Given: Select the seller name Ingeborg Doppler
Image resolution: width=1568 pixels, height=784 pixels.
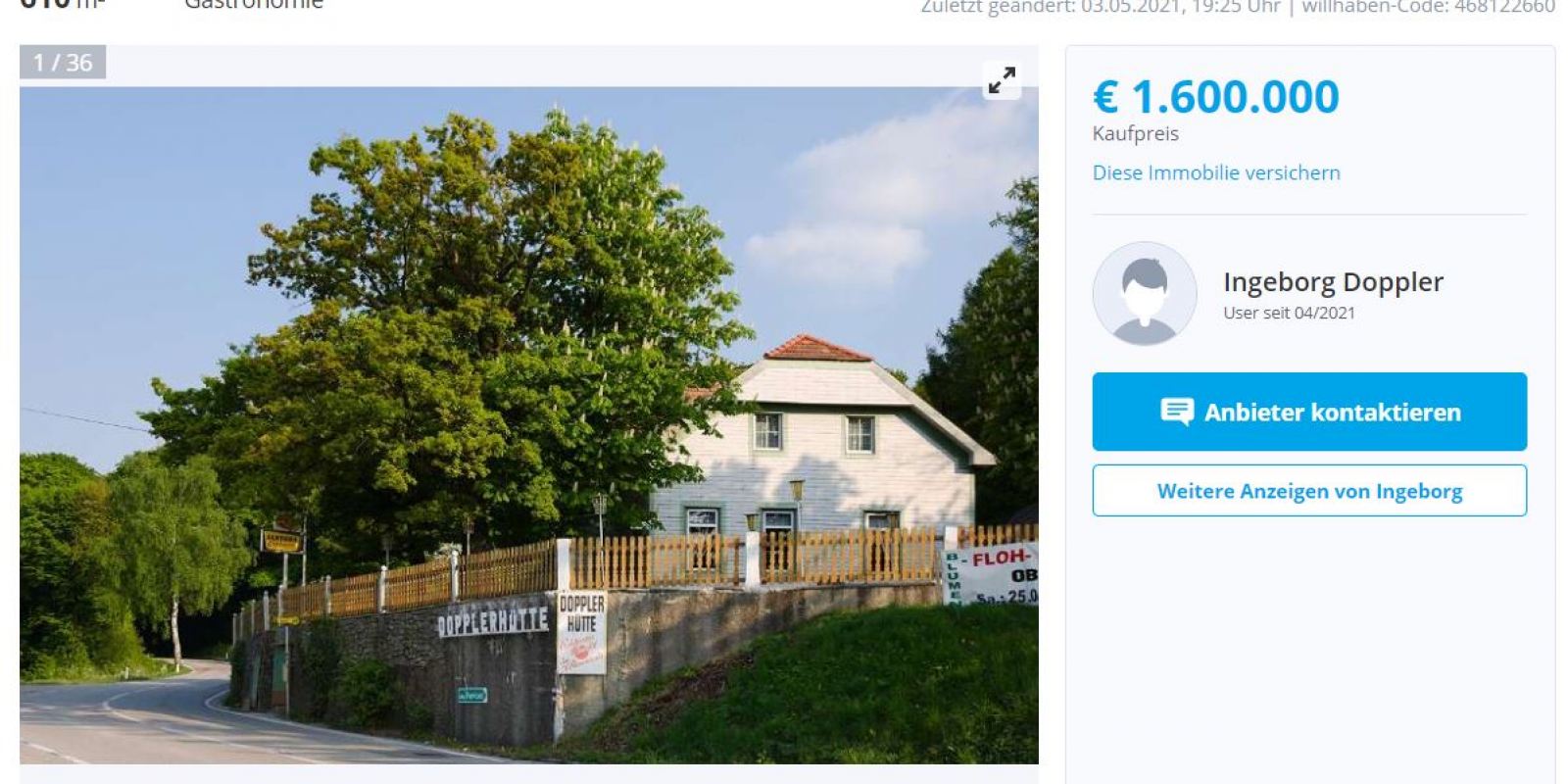Looking at the screenshot, I should coord(1333,282).
